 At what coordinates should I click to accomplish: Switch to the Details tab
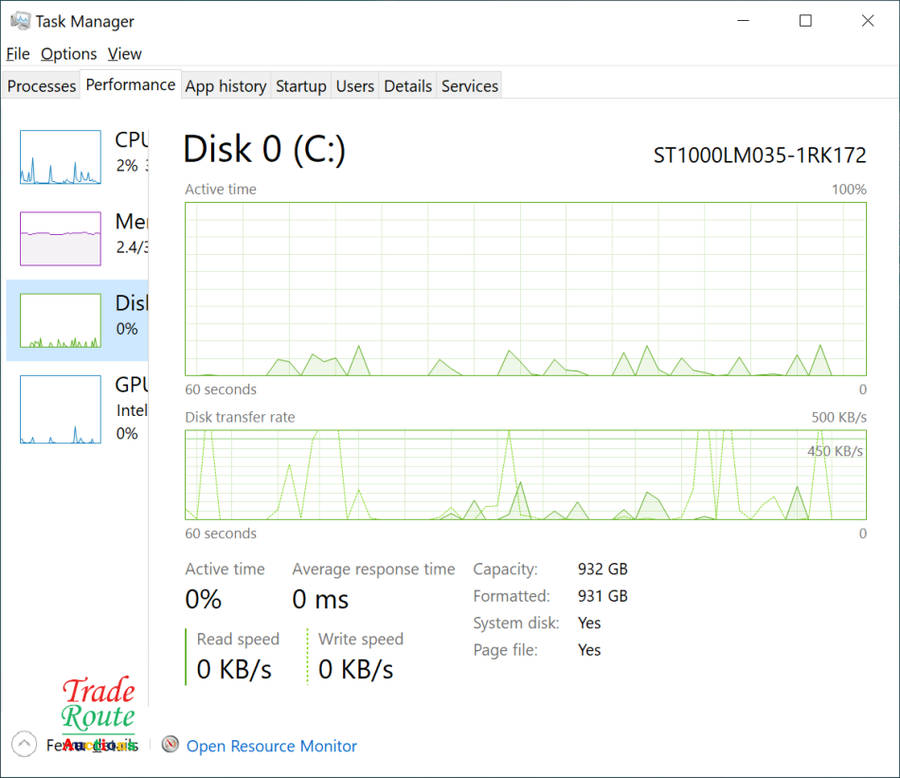pos(408,86)
